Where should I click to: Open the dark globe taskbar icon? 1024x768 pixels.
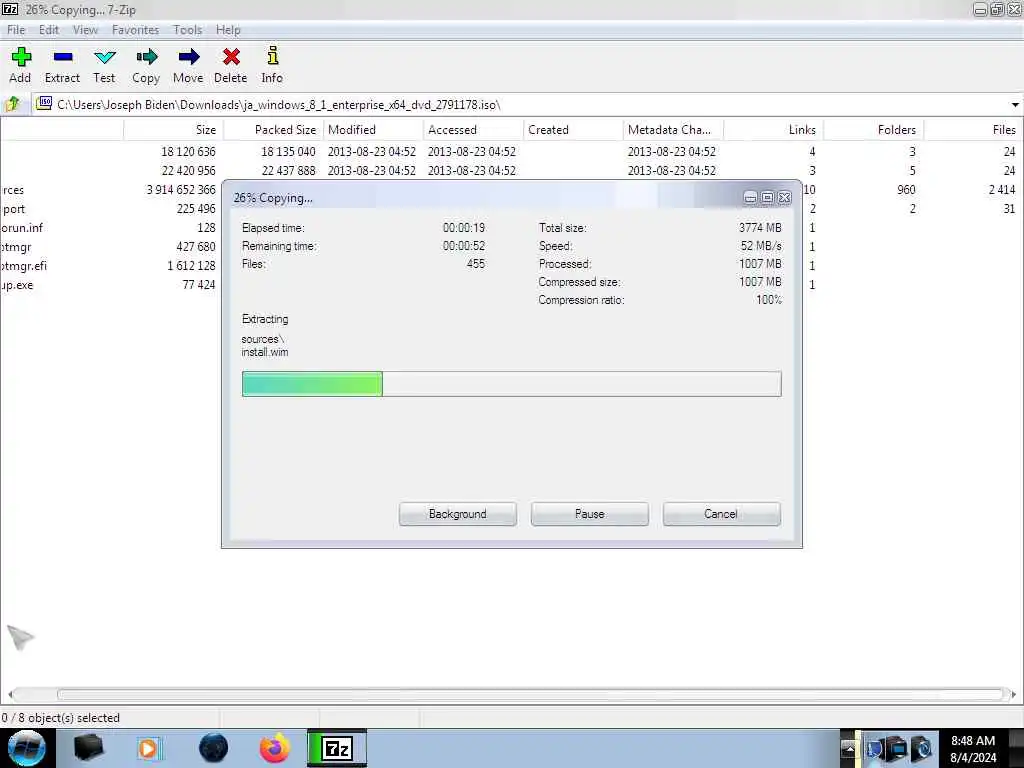click(x=213, y=748)
